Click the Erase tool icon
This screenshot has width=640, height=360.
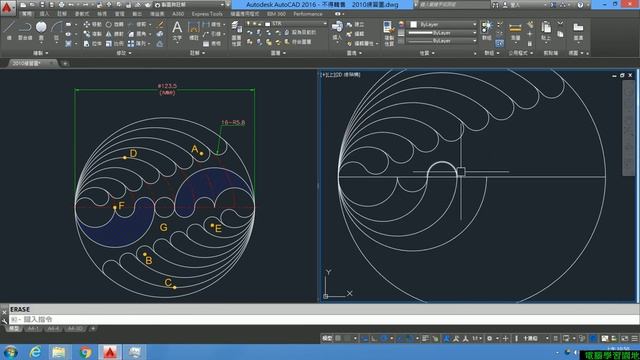click(161, 25)
